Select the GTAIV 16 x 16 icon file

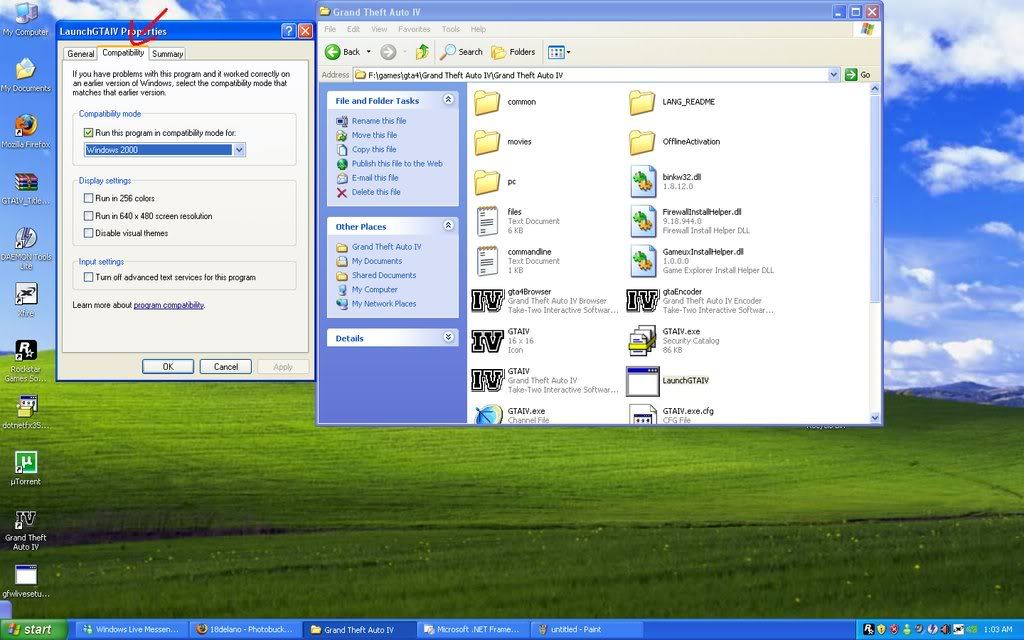[487, 341]
